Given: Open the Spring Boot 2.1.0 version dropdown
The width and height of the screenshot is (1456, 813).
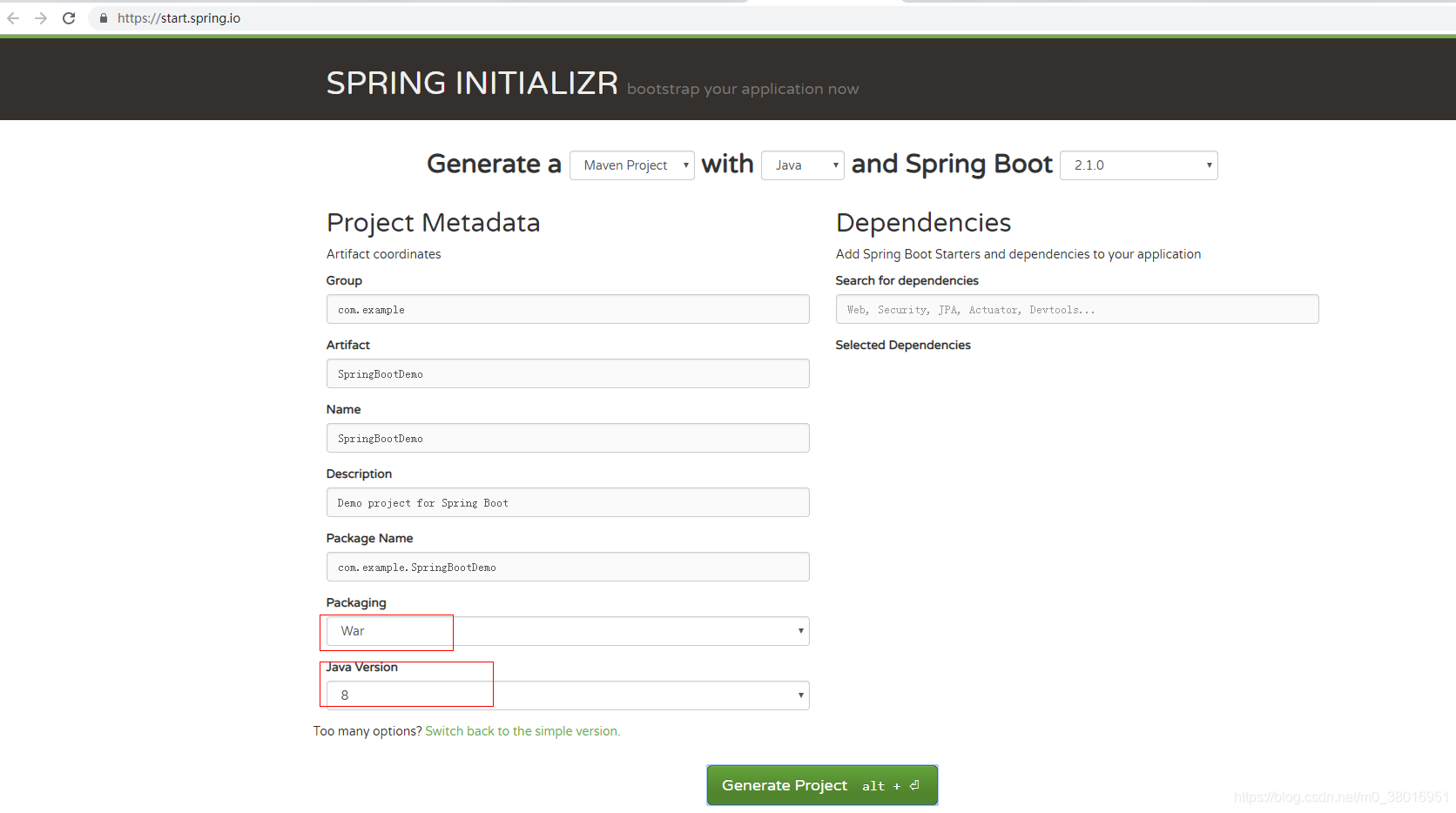Looking at the screenshot, I should pyautogui.click(x=1139, y=165).
